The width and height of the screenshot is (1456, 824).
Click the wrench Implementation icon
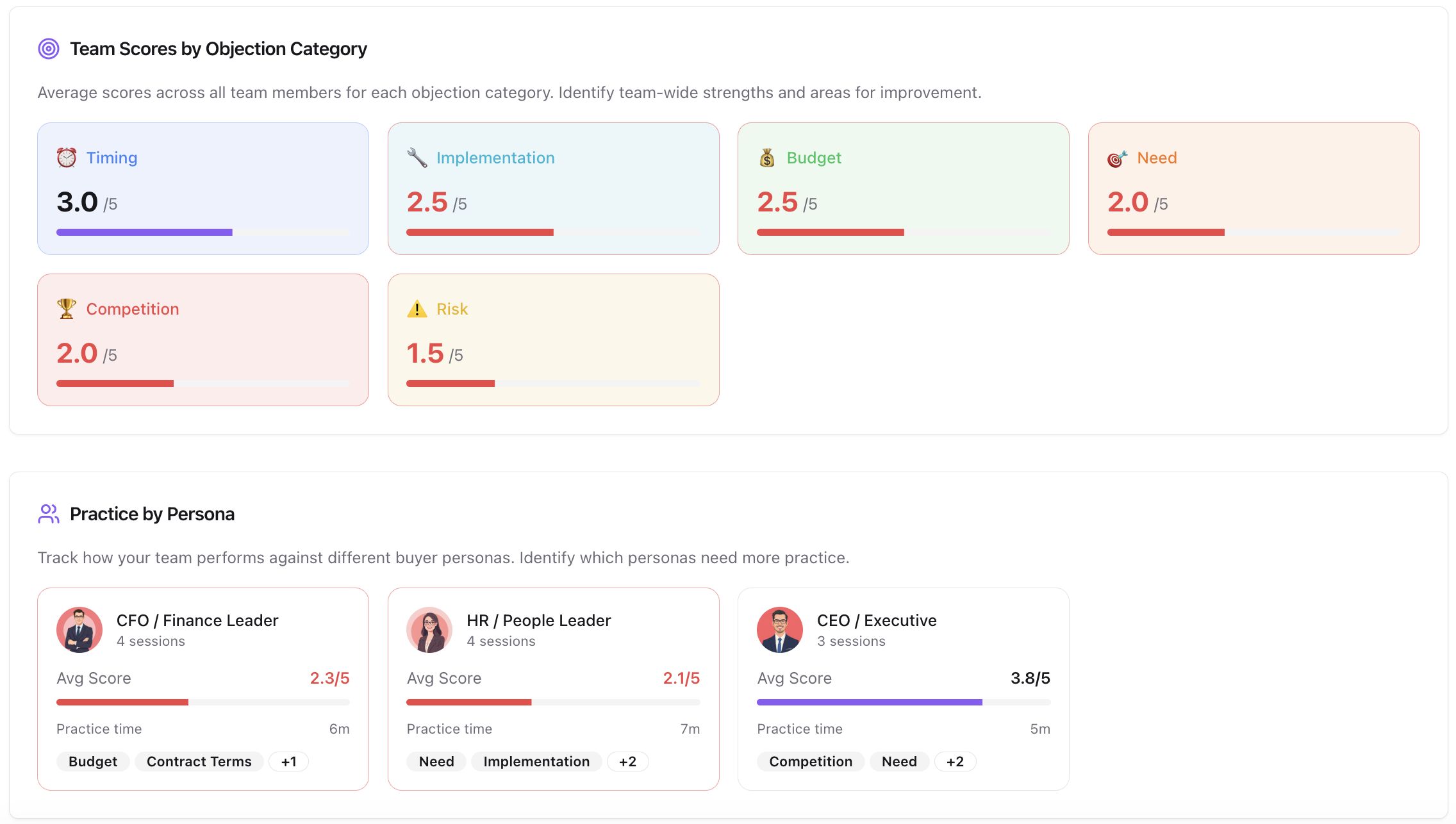[x=417, y=158]
